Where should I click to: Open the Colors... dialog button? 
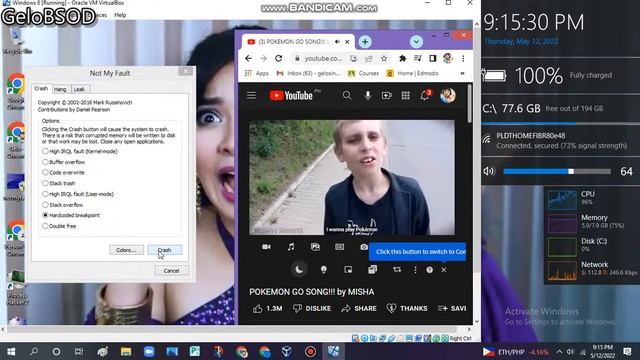pyautogui.click(x=126, y=250)
